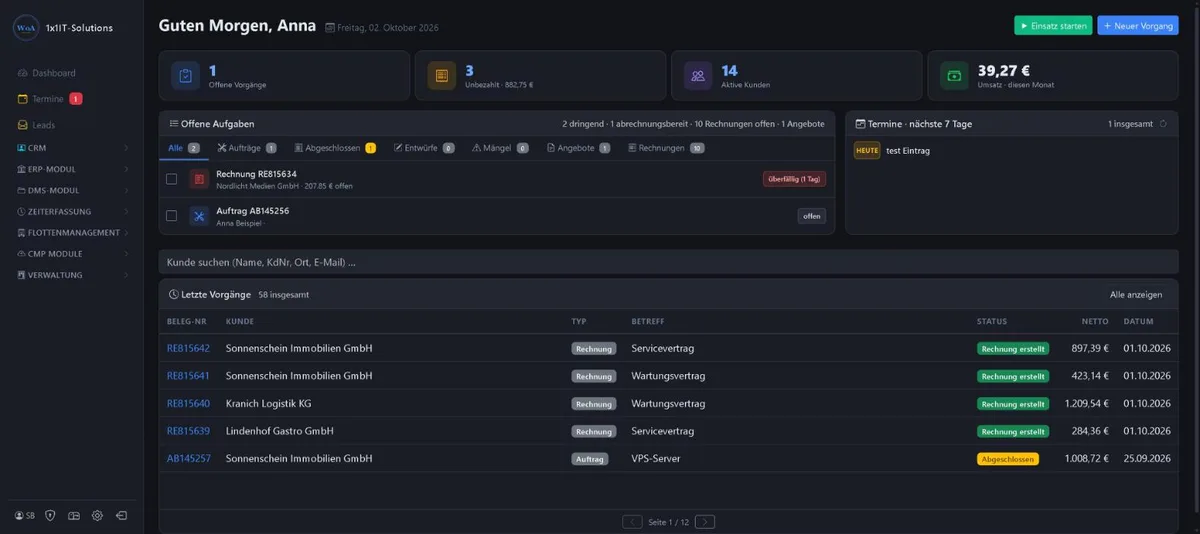Viewport: 1200px width, 534px height.
Task: Switch to the Angebote tab
Action: pos(578,148)
